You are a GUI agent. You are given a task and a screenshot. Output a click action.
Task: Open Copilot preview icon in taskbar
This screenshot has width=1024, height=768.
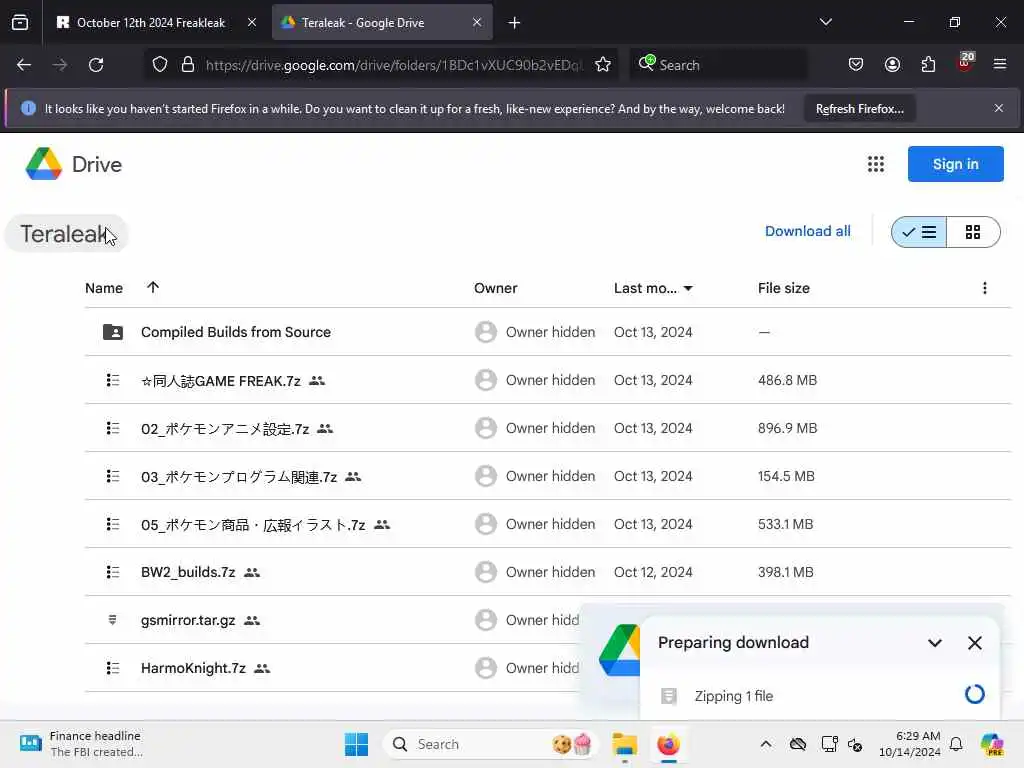(x=991, y=744)
